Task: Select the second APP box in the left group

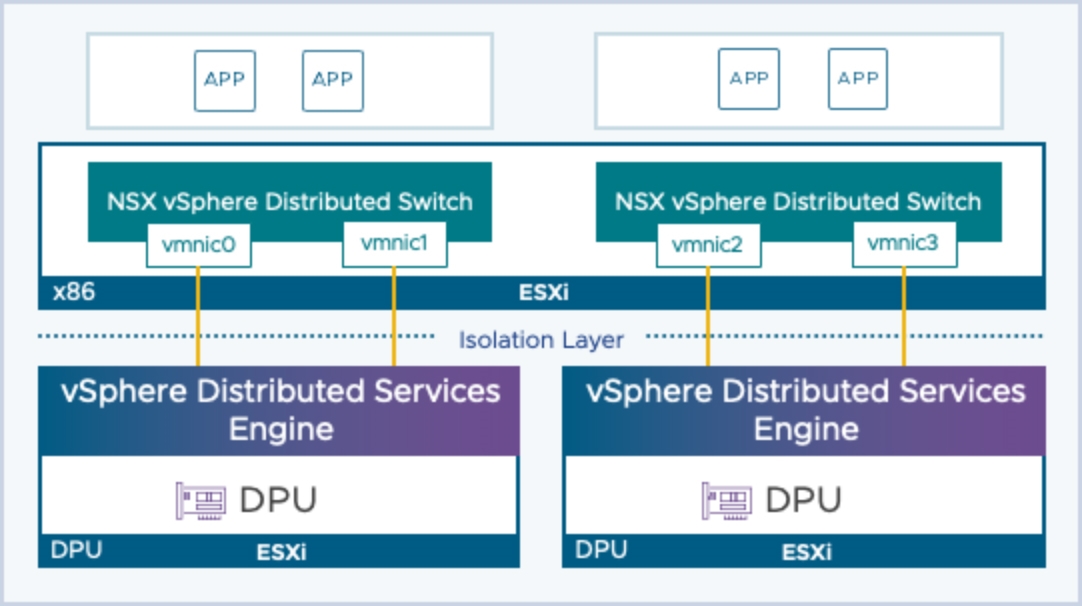Action: [x=333, y=81]
